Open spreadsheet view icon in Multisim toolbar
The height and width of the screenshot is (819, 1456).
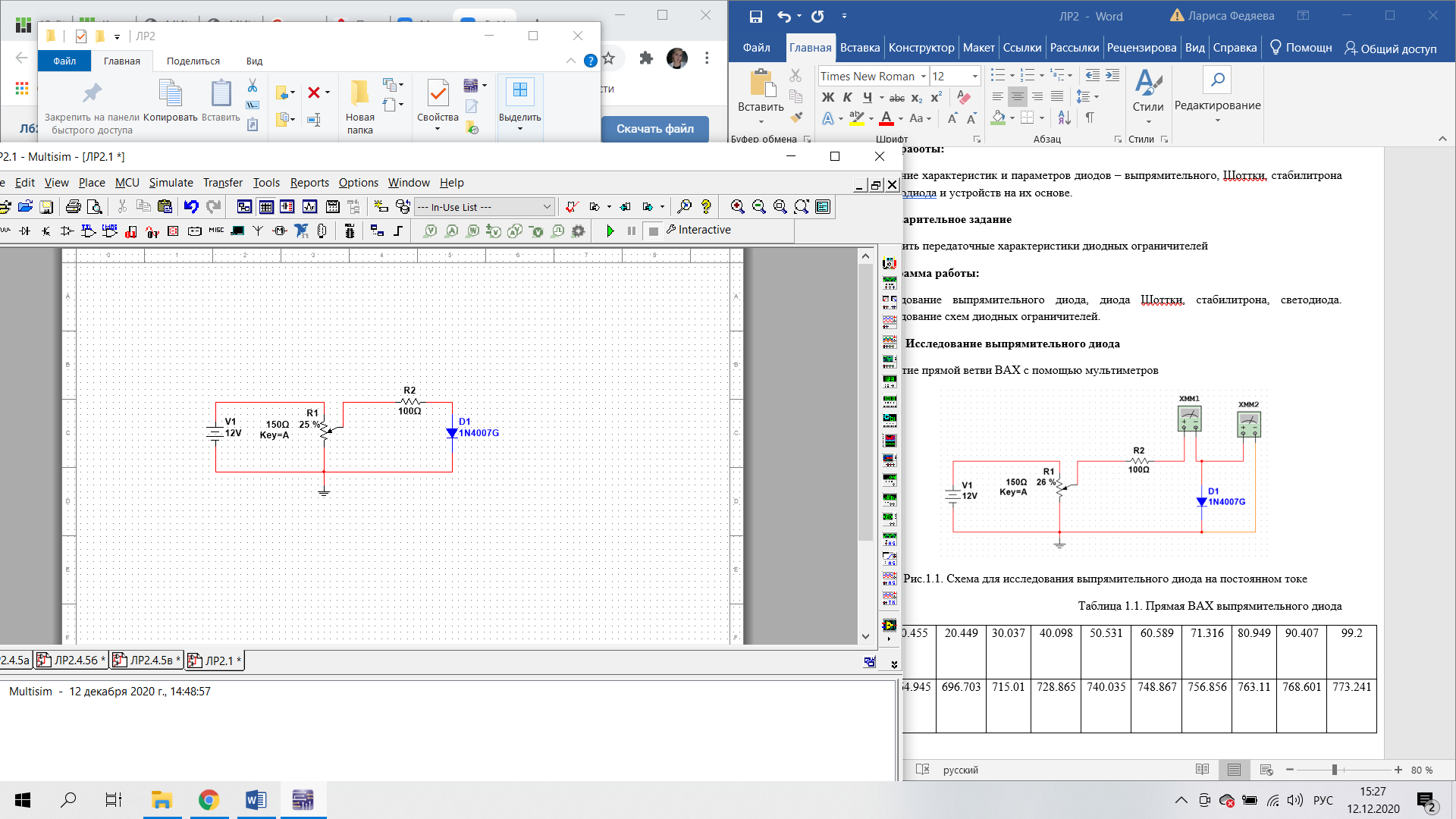tap(266, 206)
